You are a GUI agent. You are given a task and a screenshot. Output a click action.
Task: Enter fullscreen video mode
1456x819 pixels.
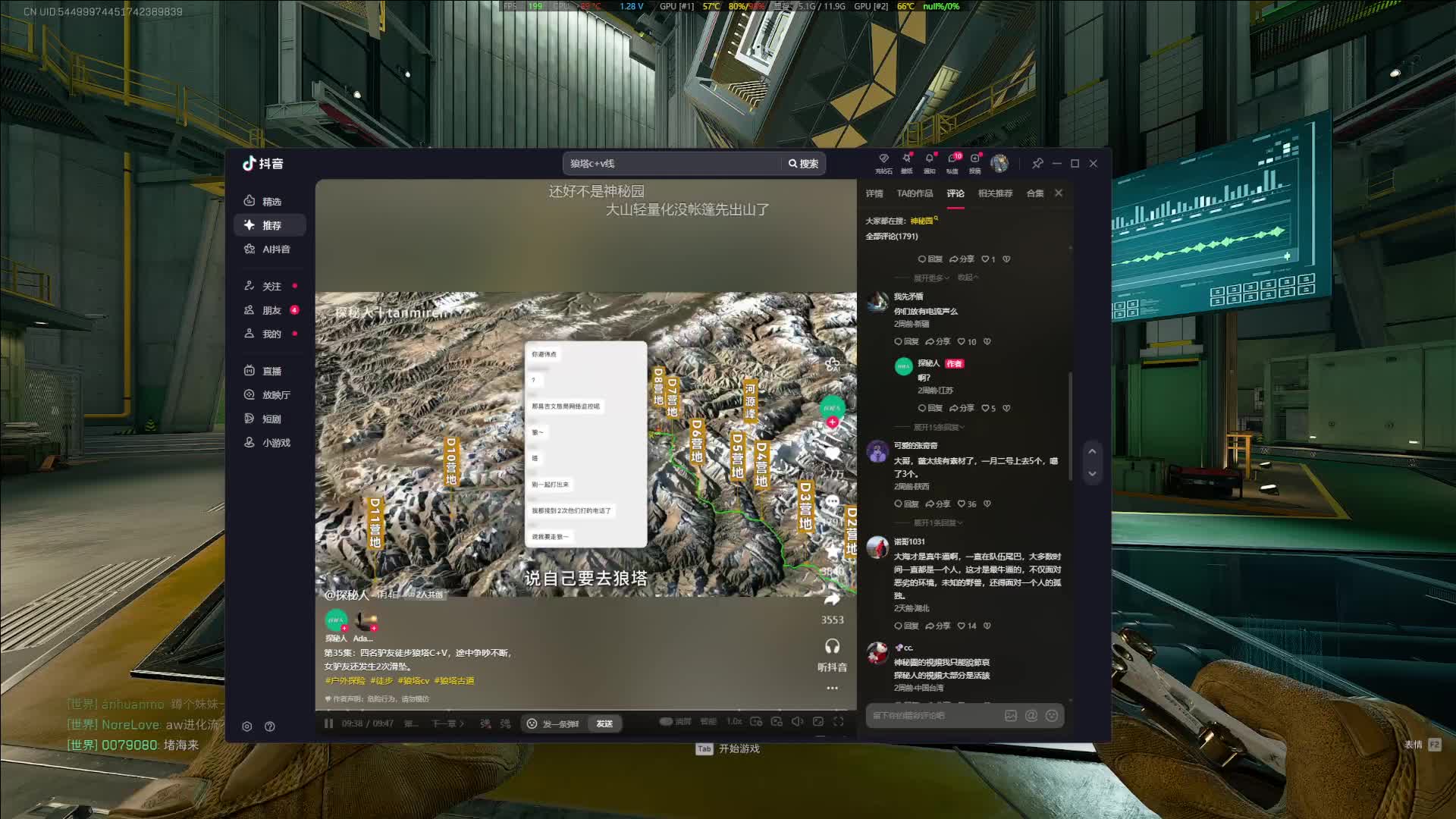[x=839, y=722]
